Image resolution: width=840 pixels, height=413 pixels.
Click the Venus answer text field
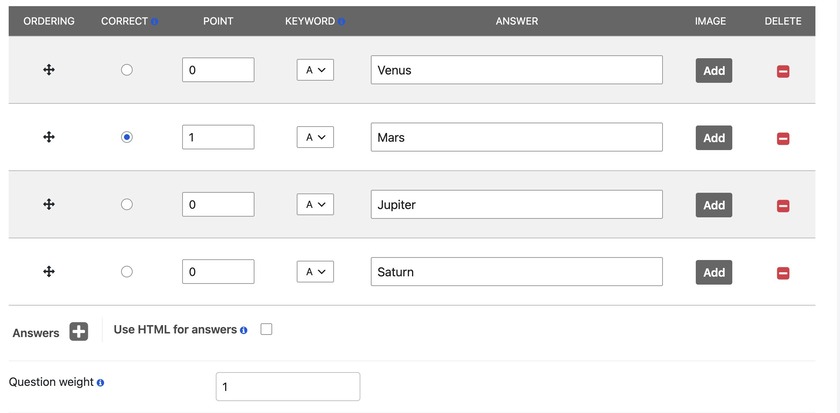pos(516,70)
